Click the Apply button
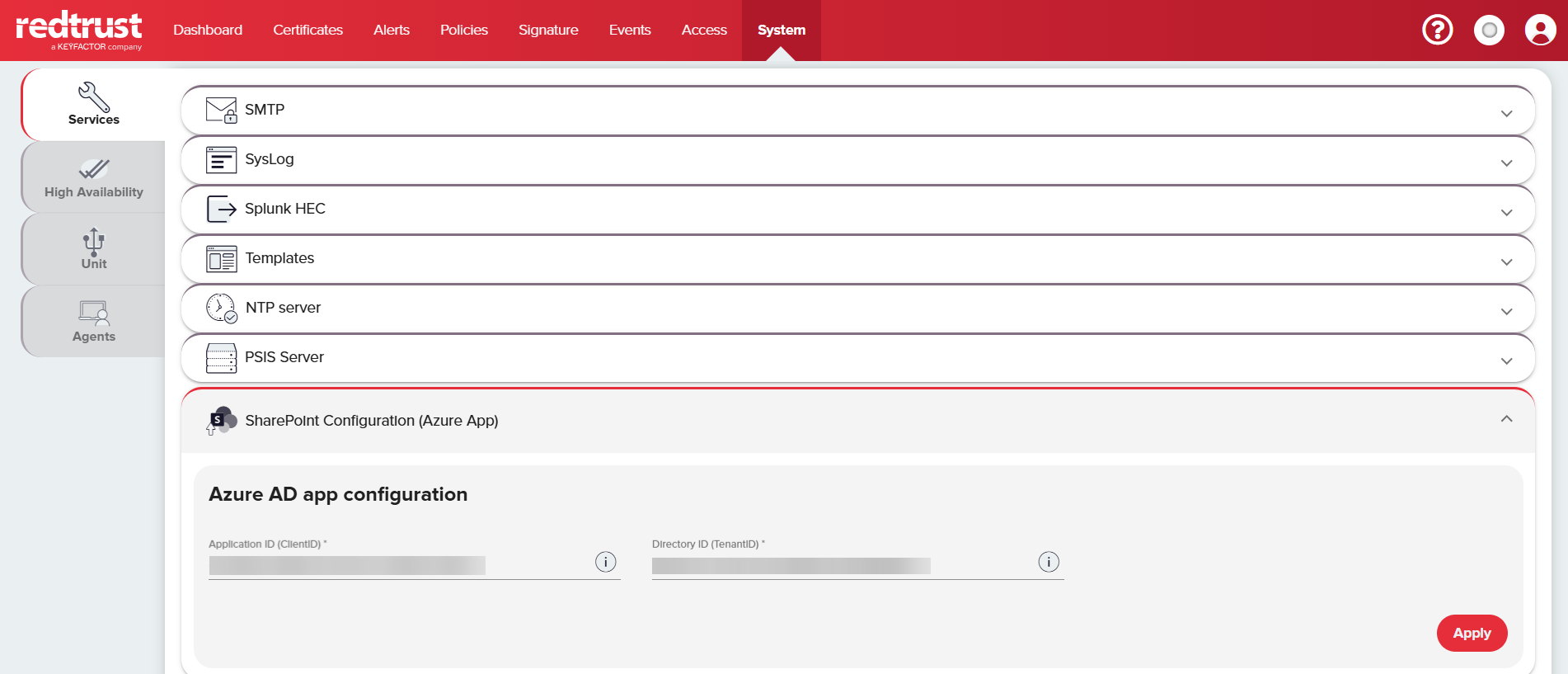Screen dimensions: 1568x674 point(1472,633)
